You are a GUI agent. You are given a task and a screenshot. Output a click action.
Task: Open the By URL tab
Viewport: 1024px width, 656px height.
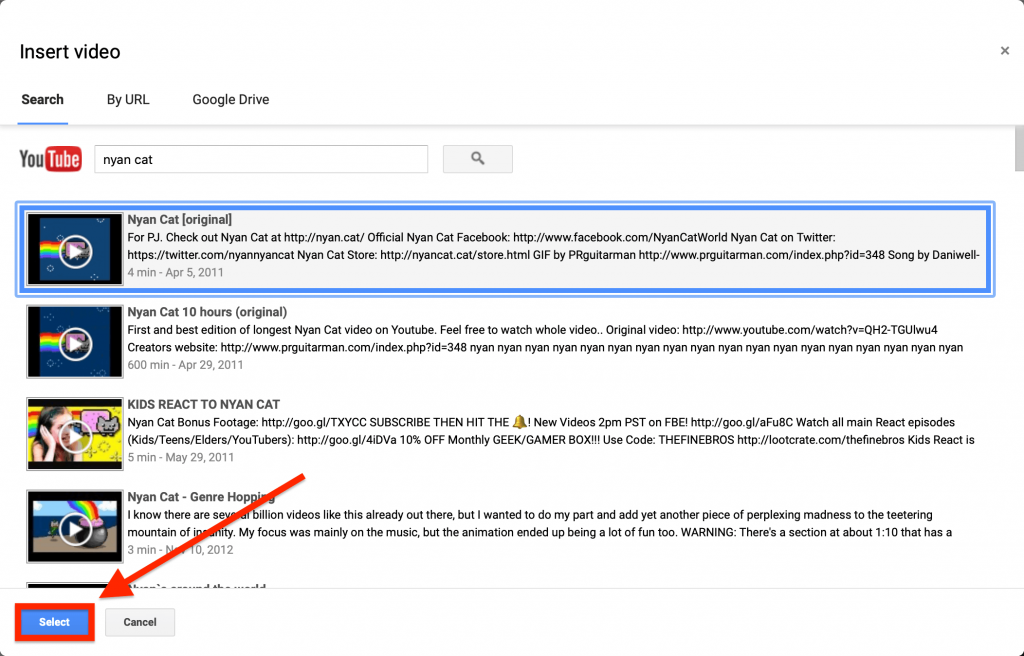coord(128,99)
